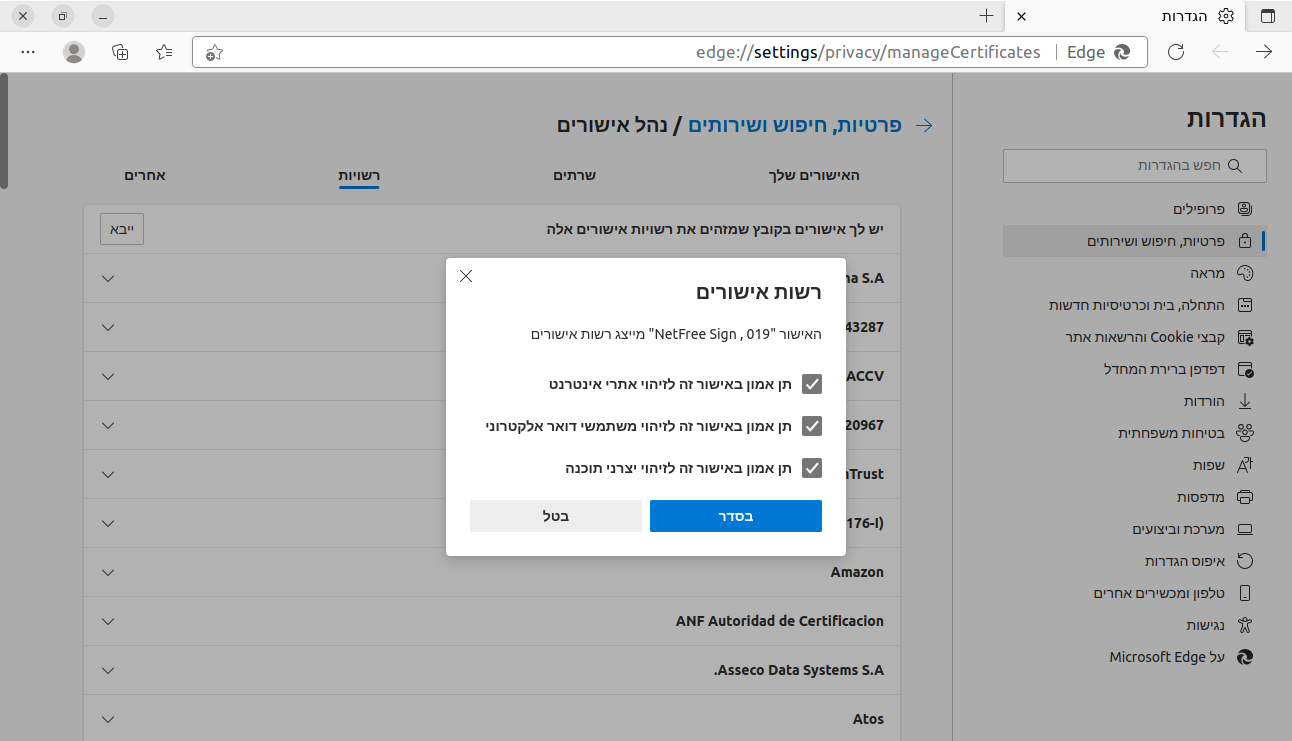
Task: Click the ייבא import button
Action: pos(122,229)
